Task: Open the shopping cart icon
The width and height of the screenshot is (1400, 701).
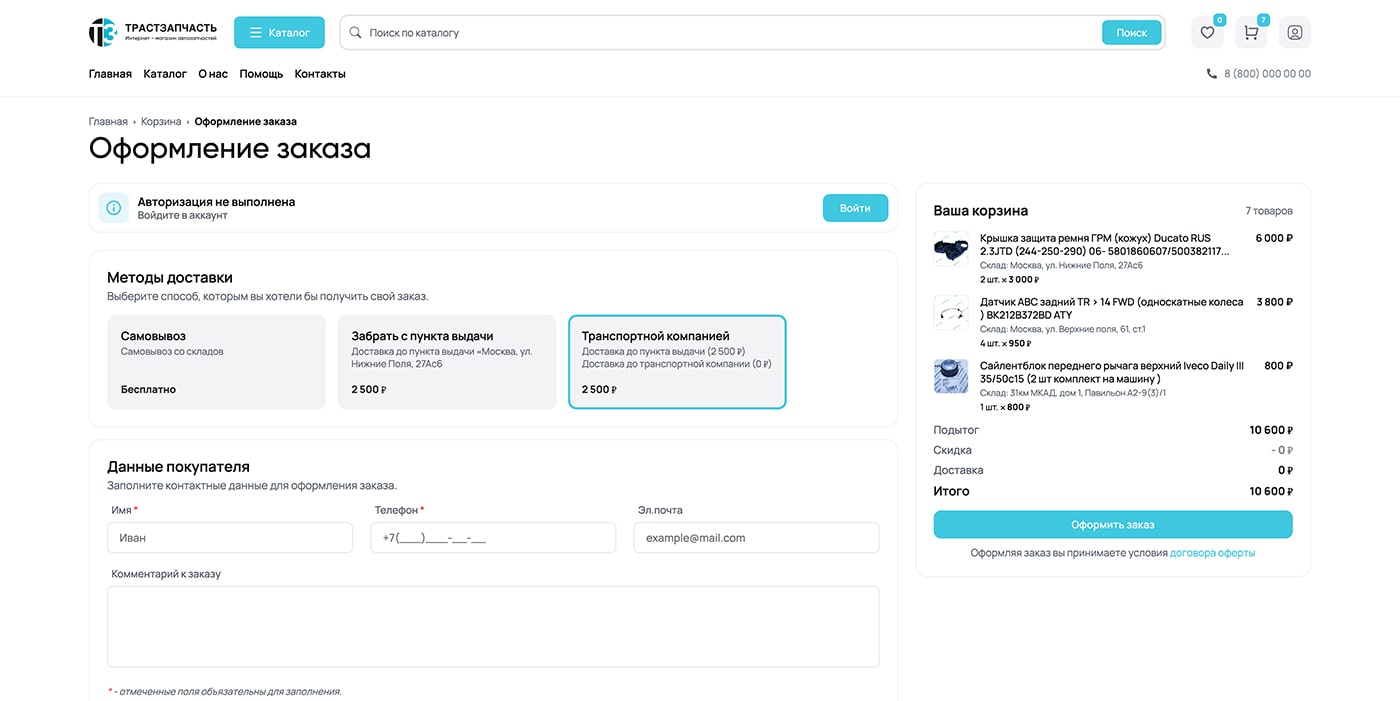Action: point(1251,33)
